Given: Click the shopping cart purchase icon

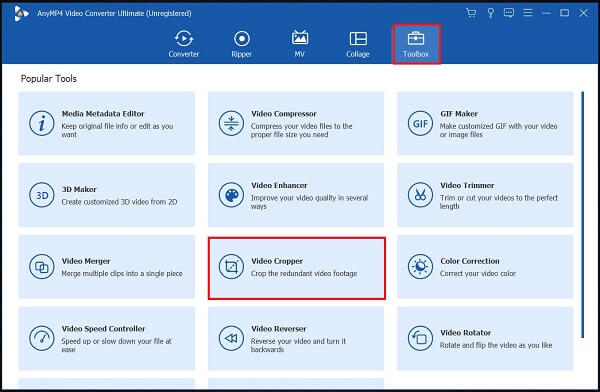Looking at the screenshot, I should 471,13.
